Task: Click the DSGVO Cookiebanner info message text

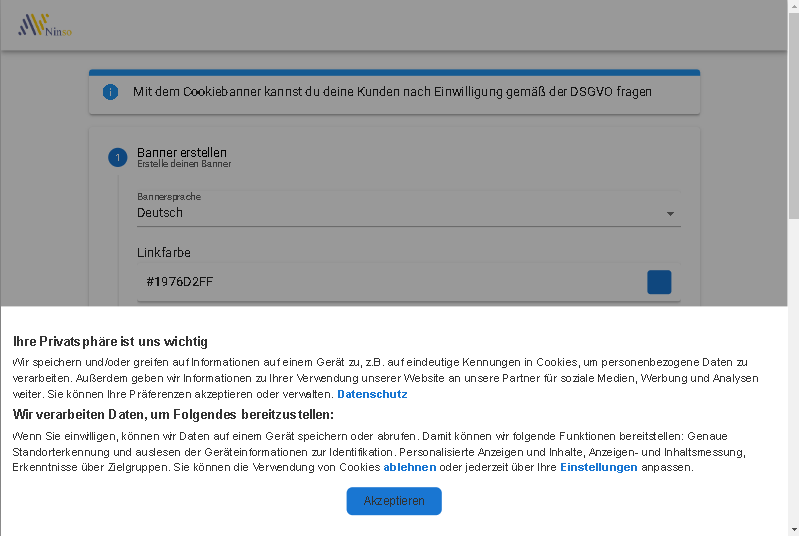Action: tap(392, 92)
